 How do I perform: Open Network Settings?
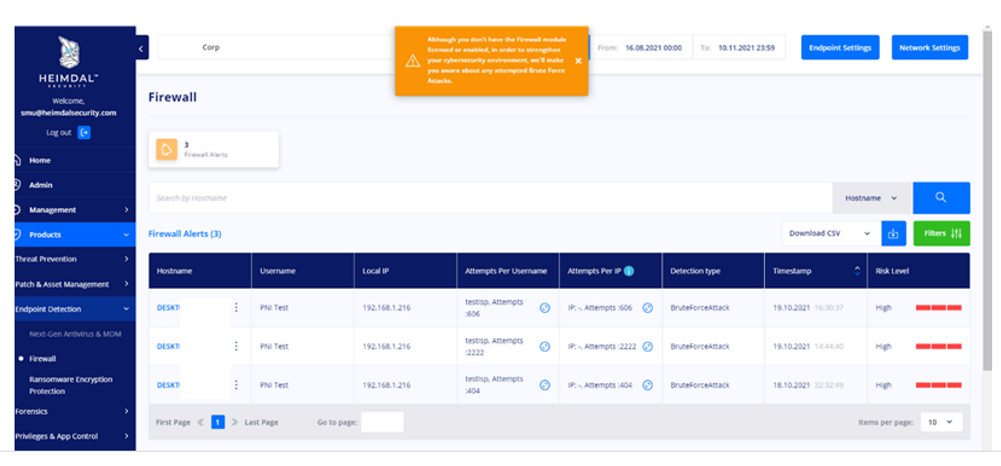click(930, 48)
